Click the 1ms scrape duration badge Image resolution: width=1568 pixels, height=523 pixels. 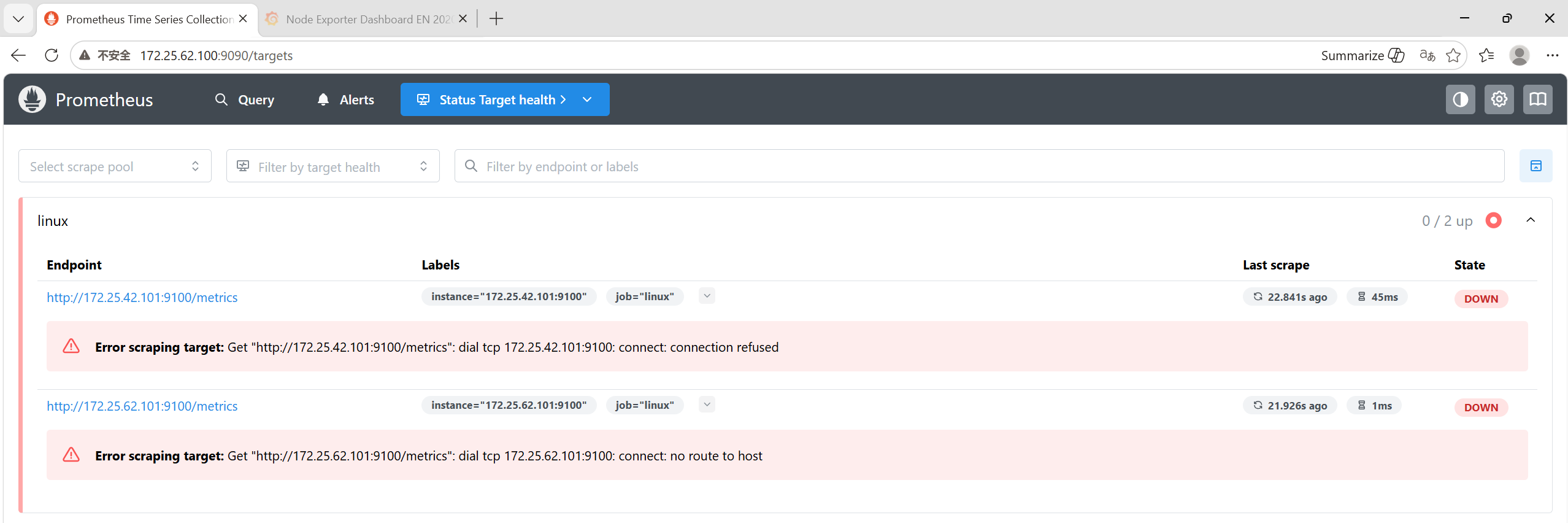pos(1374,406)
